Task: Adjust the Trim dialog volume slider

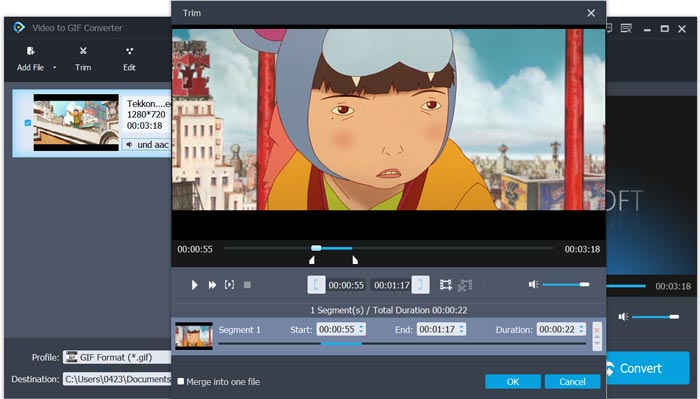Action: [x=566, y=284]
